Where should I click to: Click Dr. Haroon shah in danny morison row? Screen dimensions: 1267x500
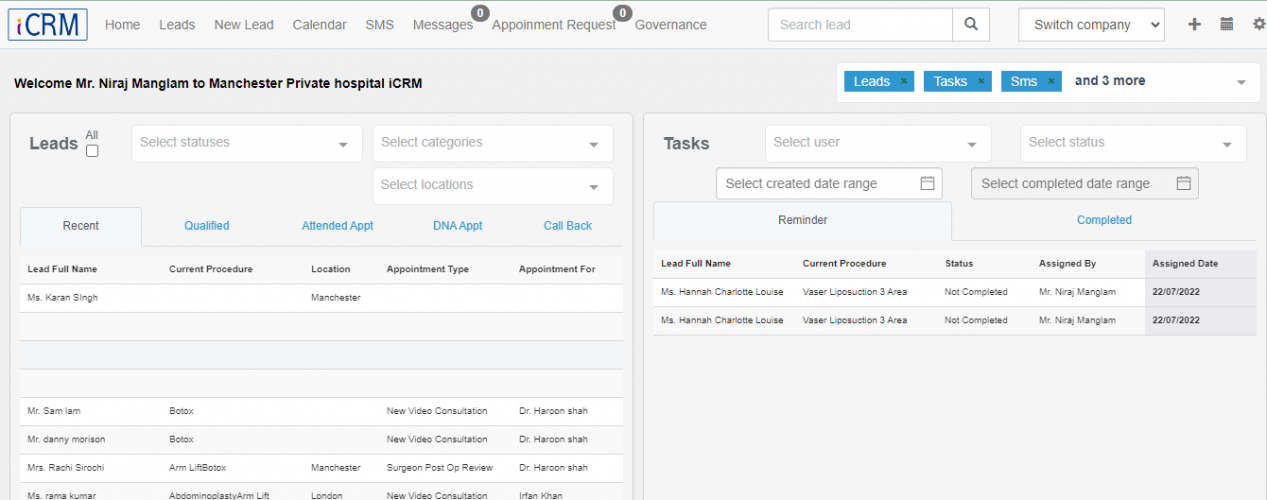pyautogui.click(x=553, y=439)
